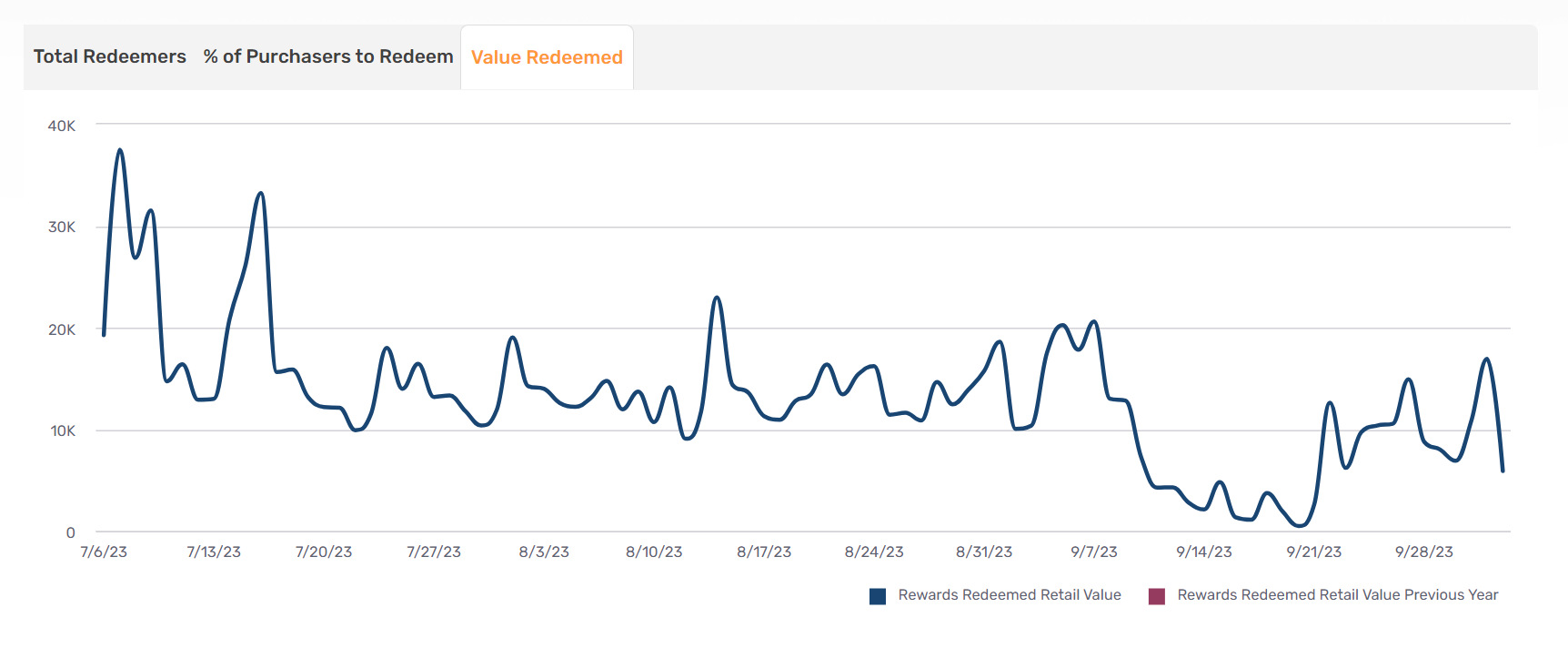This screenshot has width=1568, height=648.
Task: Click the 40K y-axis label
Action: coord(62,126)
